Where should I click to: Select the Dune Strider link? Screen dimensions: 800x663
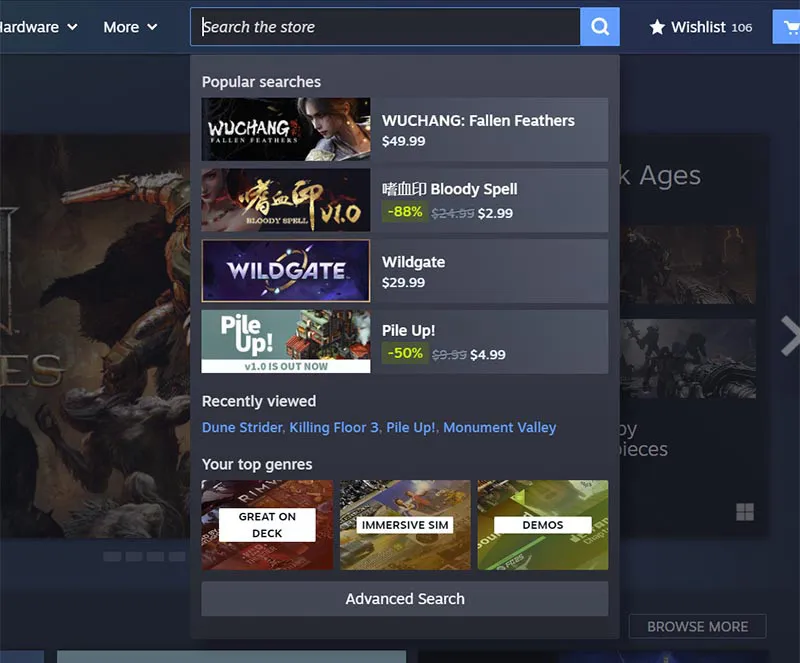[241, 427]
